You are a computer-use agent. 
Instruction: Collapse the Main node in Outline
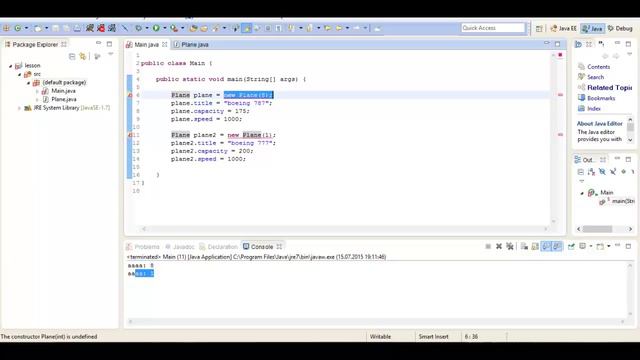pyautogui.click(x=582, y=193)
